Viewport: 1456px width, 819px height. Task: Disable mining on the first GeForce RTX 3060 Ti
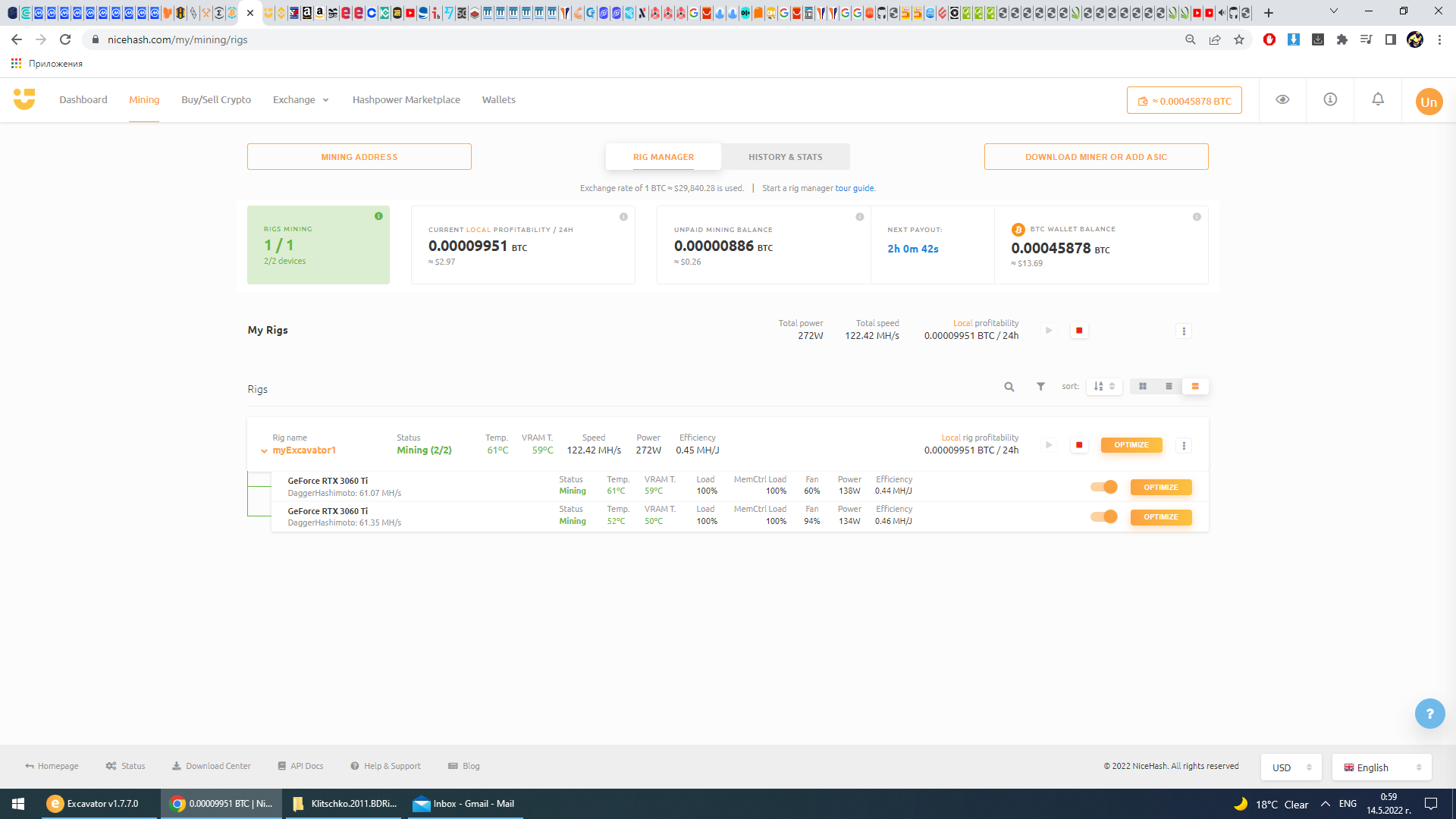click(1103, 487)
